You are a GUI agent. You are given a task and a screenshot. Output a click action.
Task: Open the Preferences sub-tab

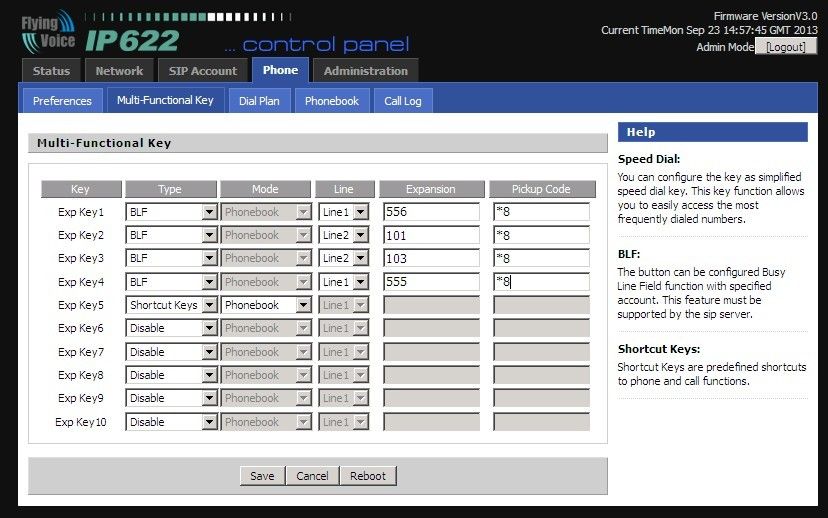(x=62, y=101)
